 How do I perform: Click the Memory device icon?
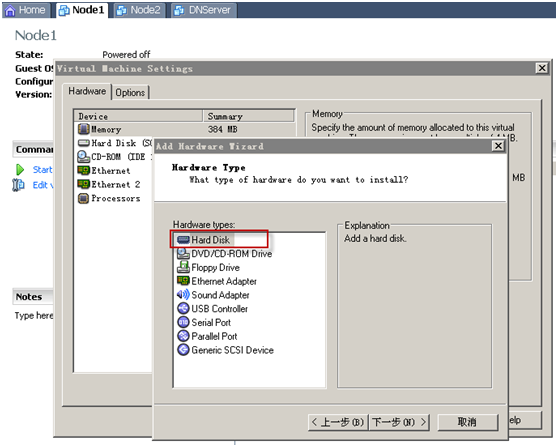pos(84,129)
